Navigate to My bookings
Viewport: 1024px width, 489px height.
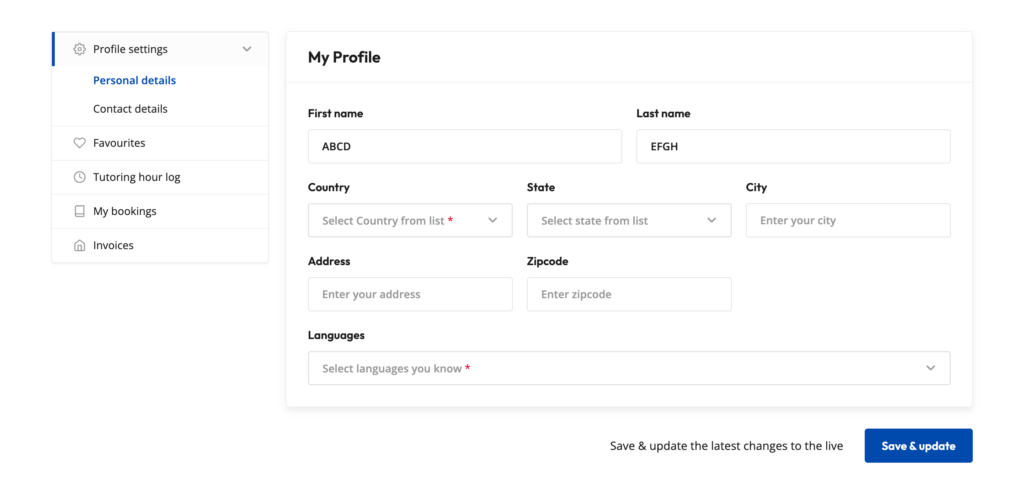(x=124, y=211)
